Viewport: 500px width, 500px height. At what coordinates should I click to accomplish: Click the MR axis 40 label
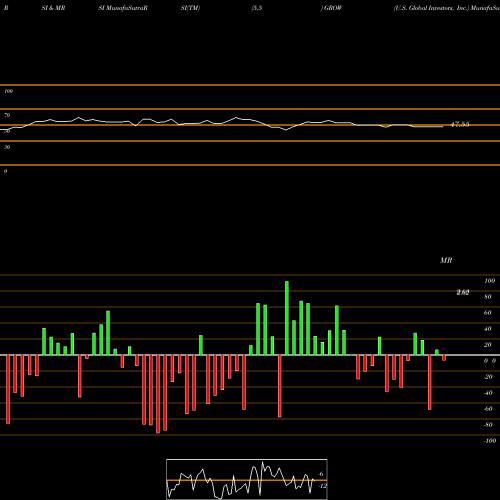point(488,329)
